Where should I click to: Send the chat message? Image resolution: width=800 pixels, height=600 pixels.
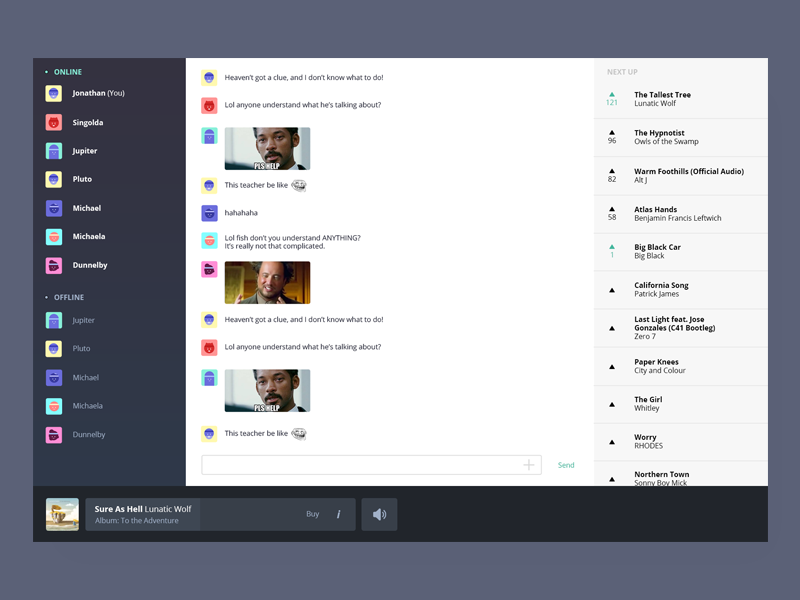coord(566,465)
